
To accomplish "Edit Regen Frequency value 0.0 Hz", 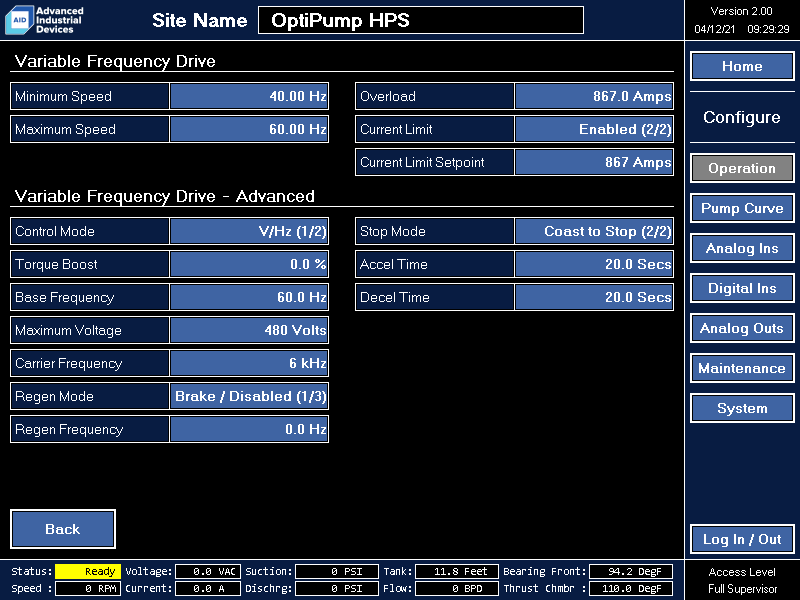I will (249, 429).
